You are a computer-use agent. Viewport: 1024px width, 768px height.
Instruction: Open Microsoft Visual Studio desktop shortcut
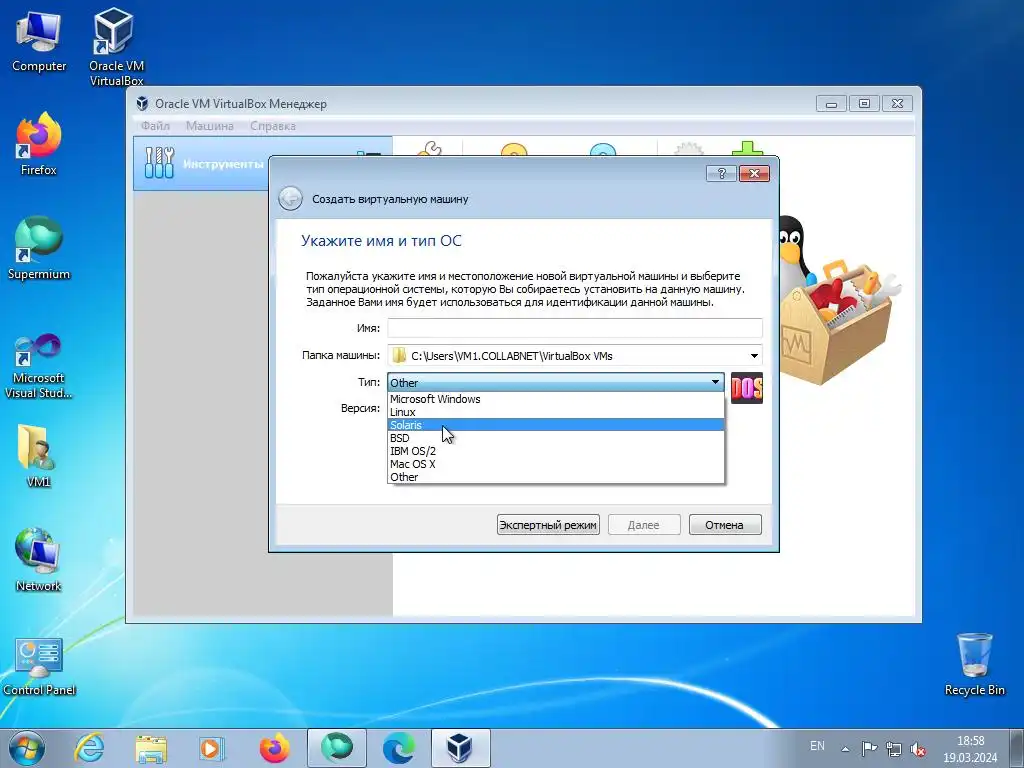[x=39, y=366]
